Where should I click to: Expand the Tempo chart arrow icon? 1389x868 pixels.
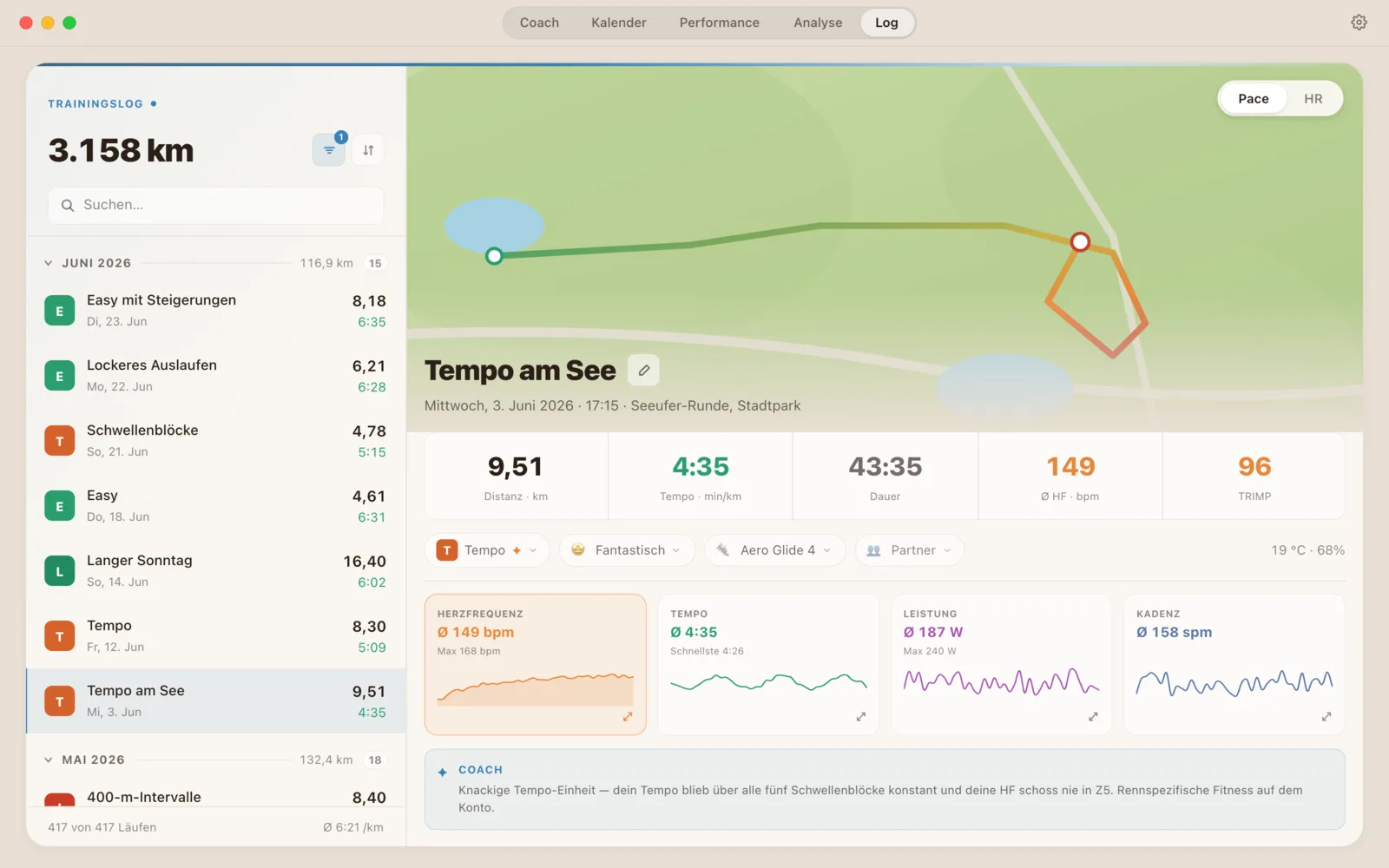coord(860,717)
